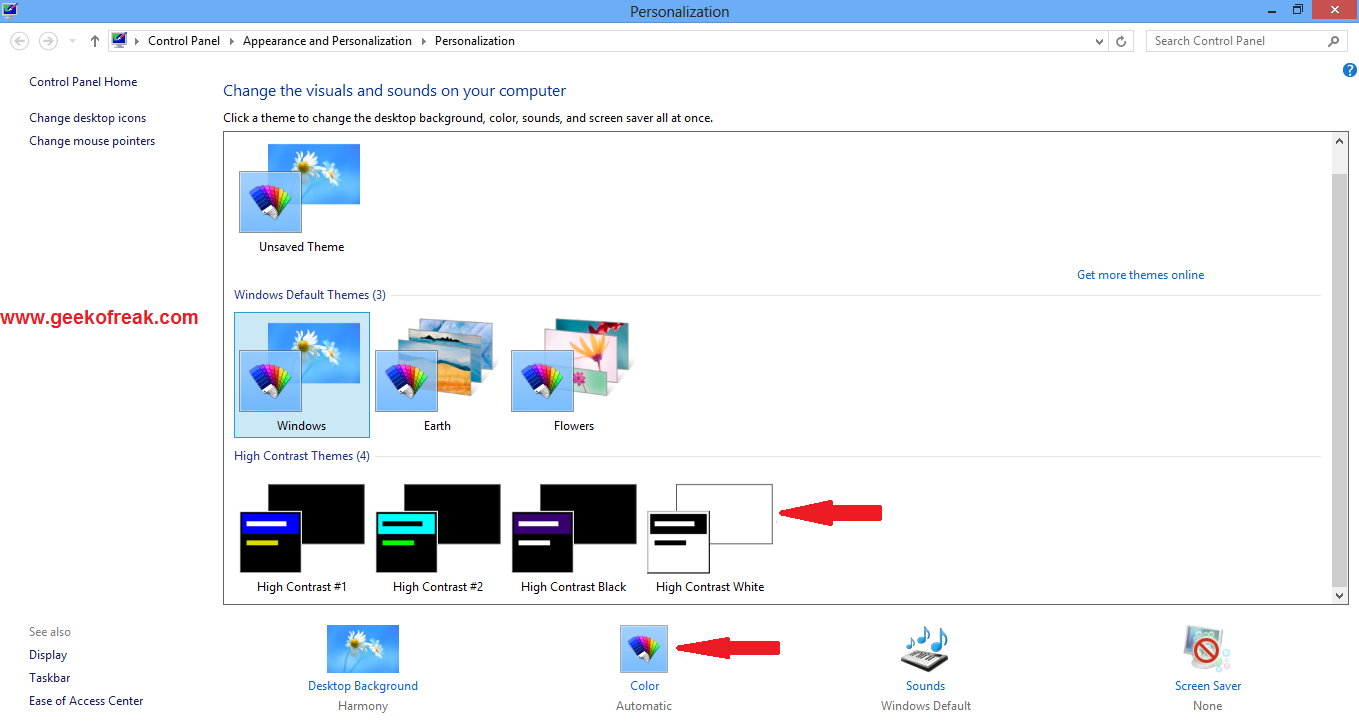Screen dimensions: 1359x727
Task: Minimize the Personalization window
Action: pyautogui.click(x=1272, y=10)
